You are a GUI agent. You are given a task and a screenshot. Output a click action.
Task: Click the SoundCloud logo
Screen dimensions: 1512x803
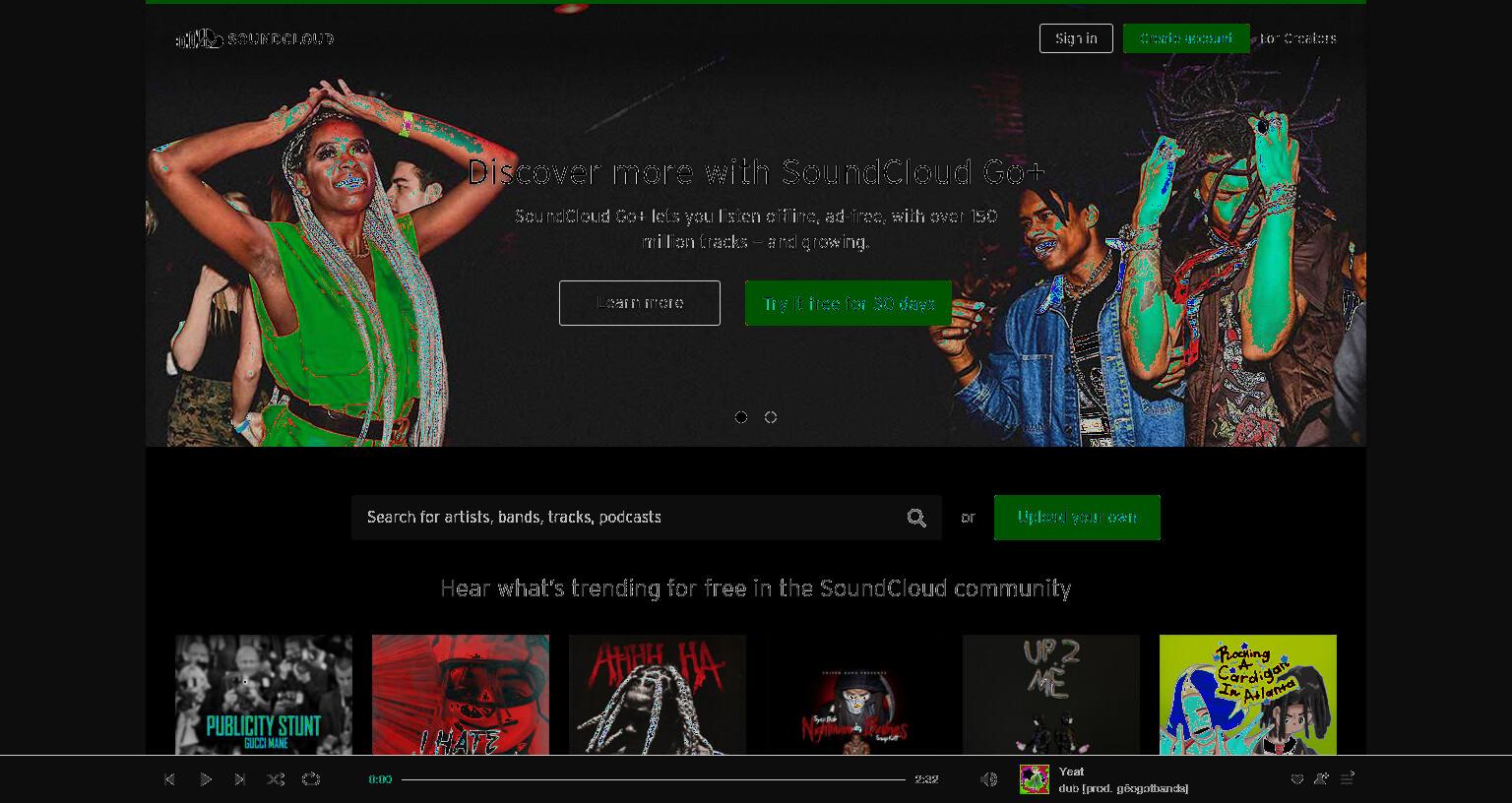255,38
